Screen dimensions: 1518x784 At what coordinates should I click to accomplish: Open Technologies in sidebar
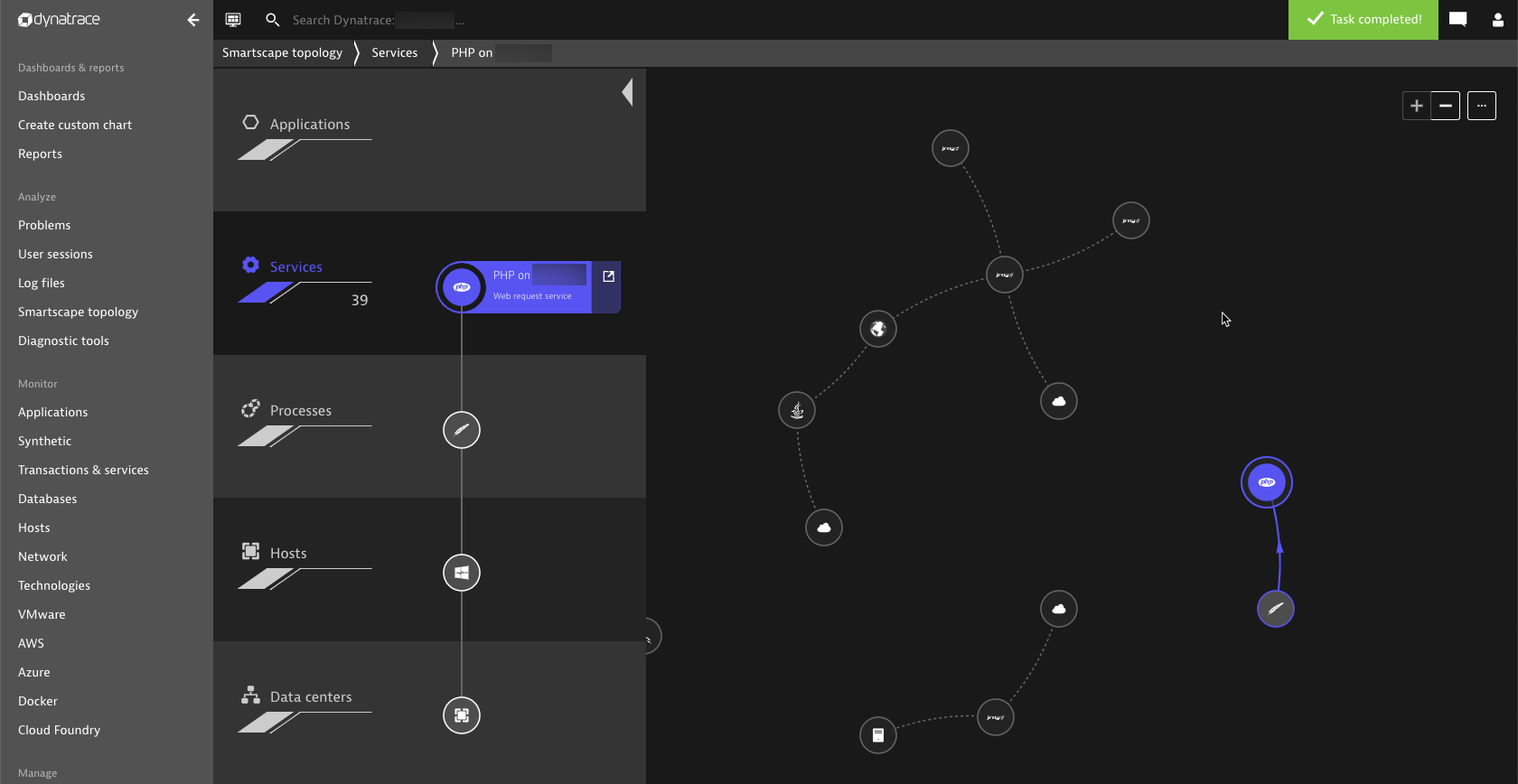click(54, 585)
